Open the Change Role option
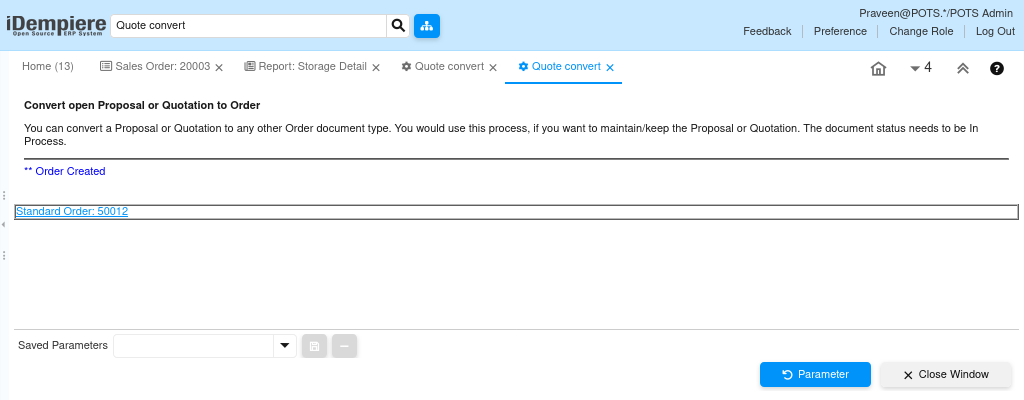The width and height of the screenshot is (1024, 400). click(921, 31)
